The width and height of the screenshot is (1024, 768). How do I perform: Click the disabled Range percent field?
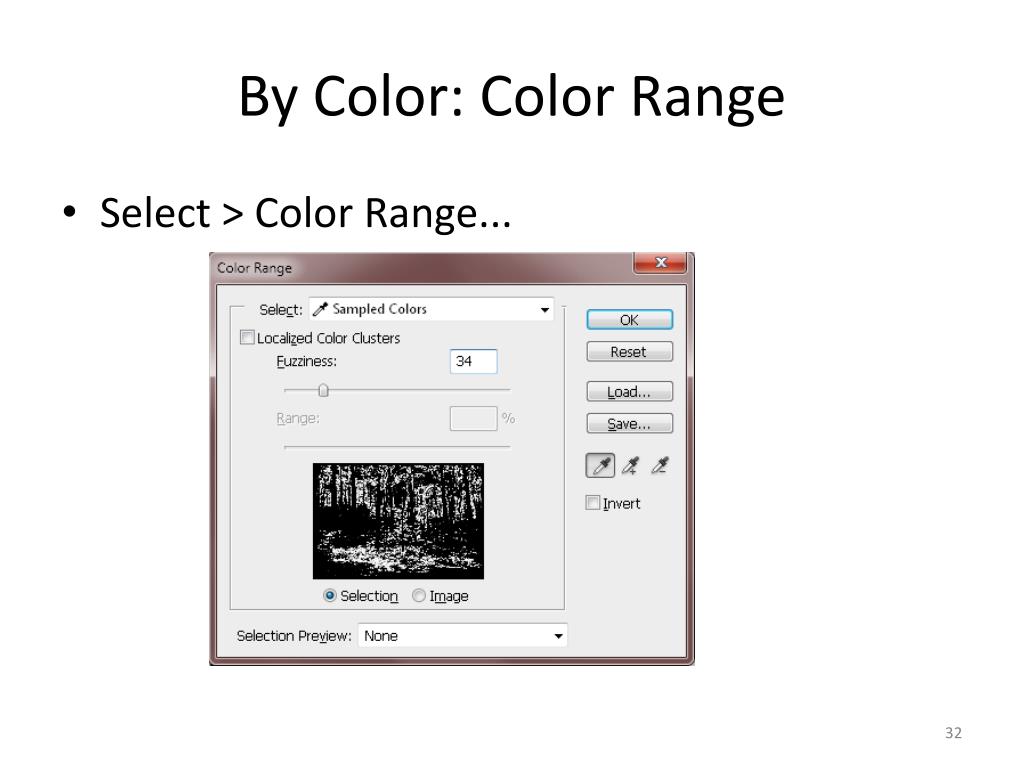pyautogui.click(x=473, y=419)
